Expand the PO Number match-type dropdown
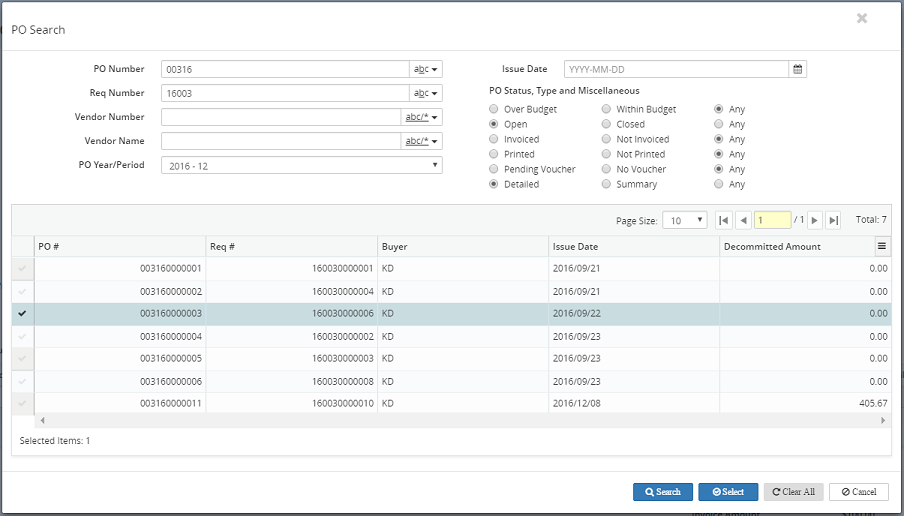Screen dimensions: 904x516 (427, 69)
